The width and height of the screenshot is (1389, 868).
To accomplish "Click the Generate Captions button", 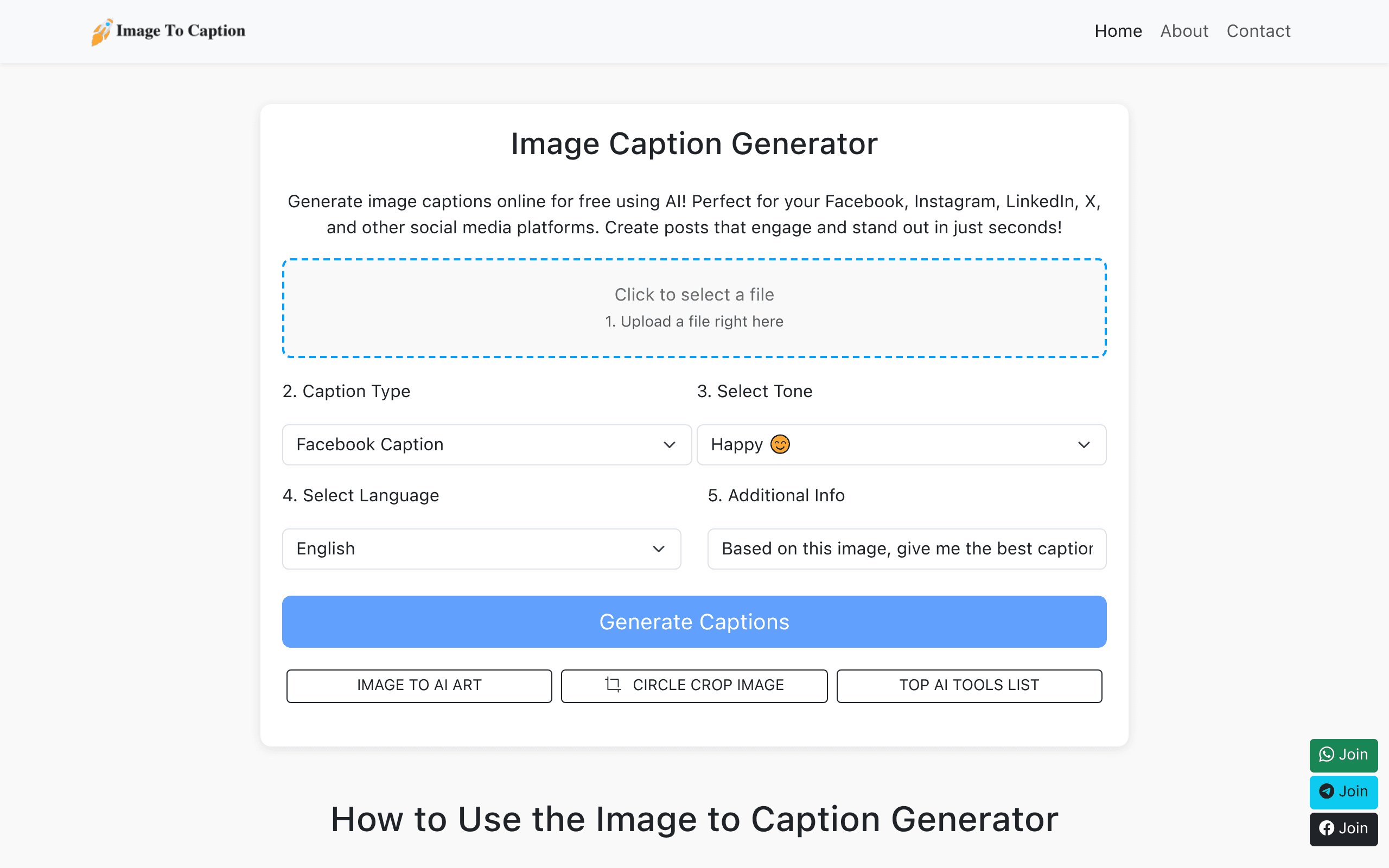I will pyautogui.click(x=694, y=622).
